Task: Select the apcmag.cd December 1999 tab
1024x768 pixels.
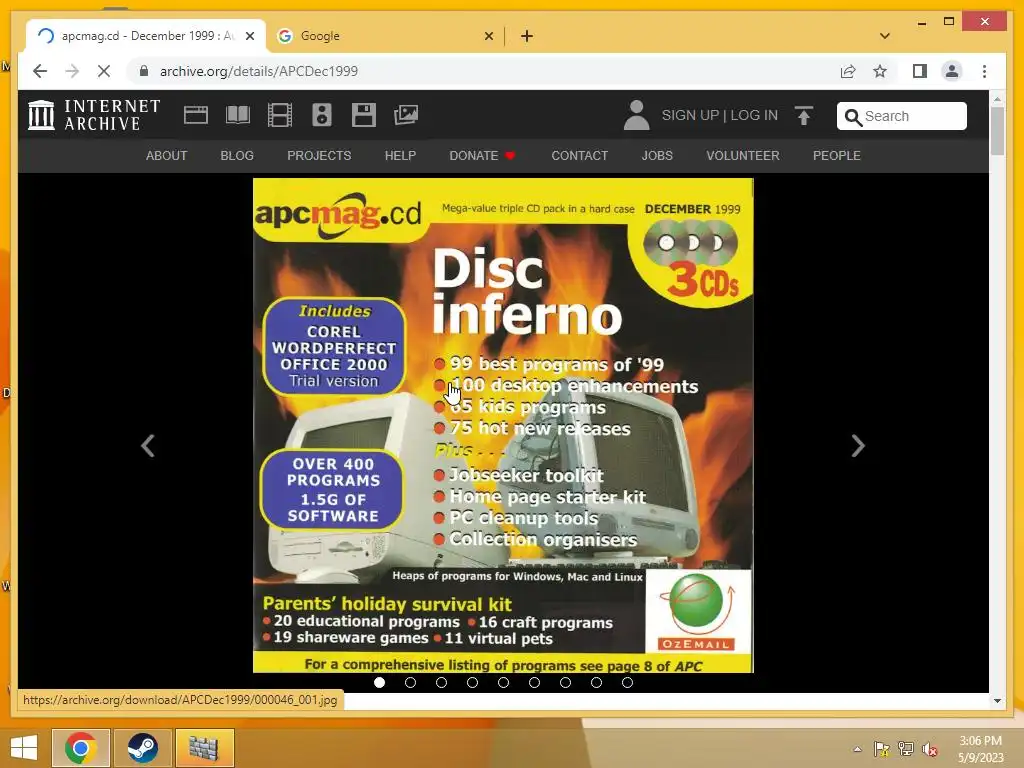Action: pos(146,36)
